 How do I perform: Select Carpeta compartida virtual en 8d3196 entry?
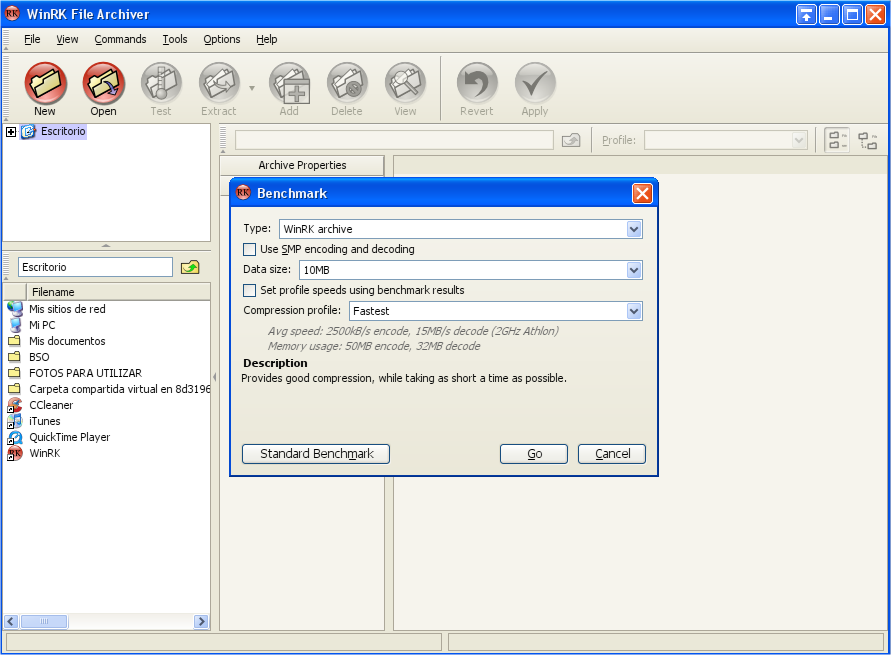(x=108, y=389)
